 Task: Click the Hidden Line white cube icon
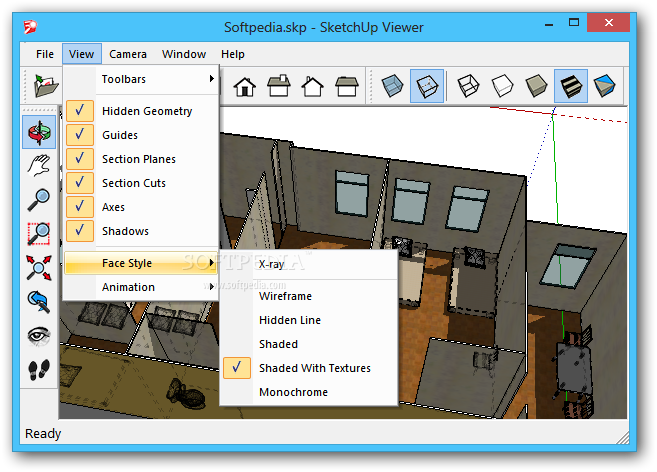coord(502,86)
